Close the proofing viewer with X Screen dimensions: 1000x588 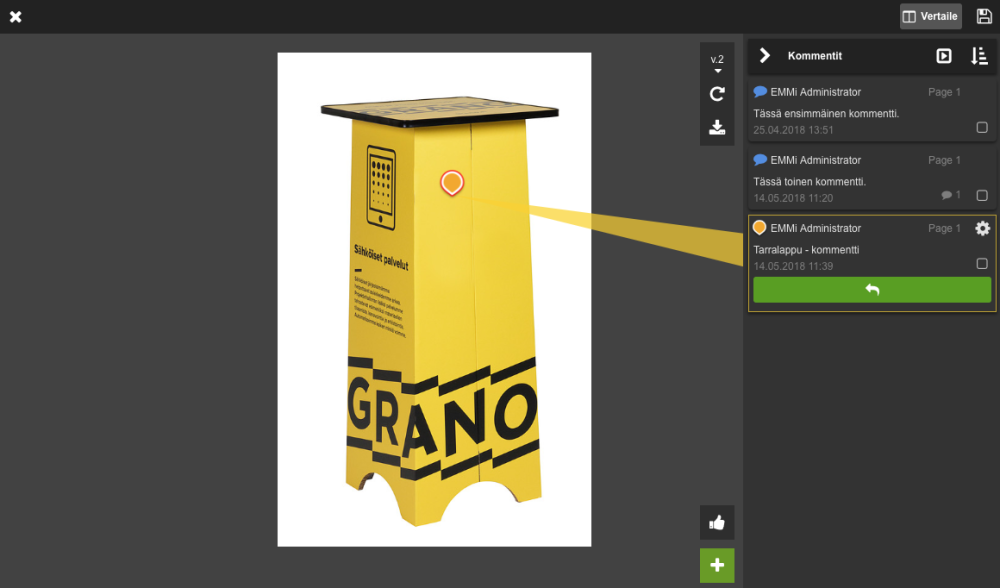click(x=16, y=17)
